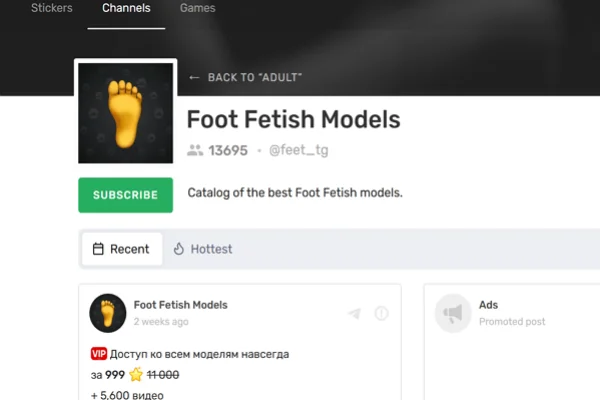The height and width of the screenshot is (400, 600).
Task: Click the back arrow icon
Action: [x=194, y=78]
